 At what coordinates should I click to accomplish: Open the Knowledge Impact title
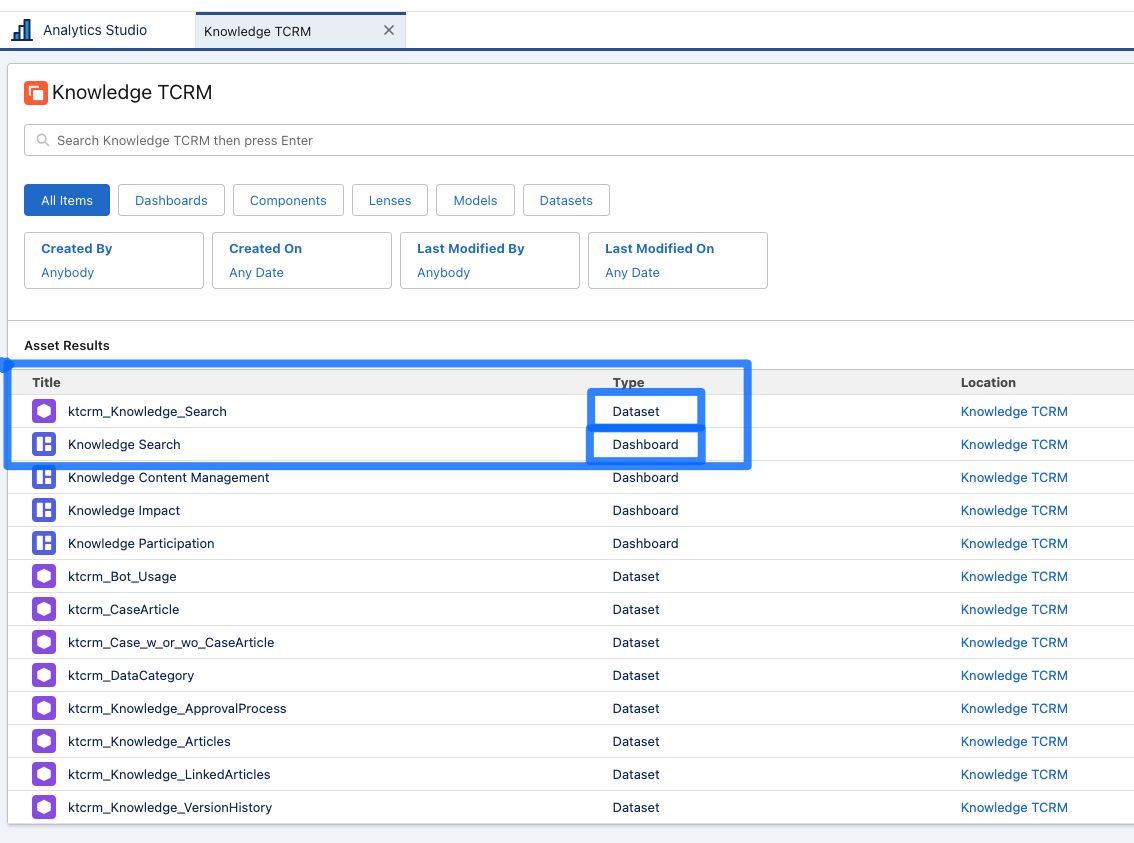pyautogui.click(x=124, y=510)
